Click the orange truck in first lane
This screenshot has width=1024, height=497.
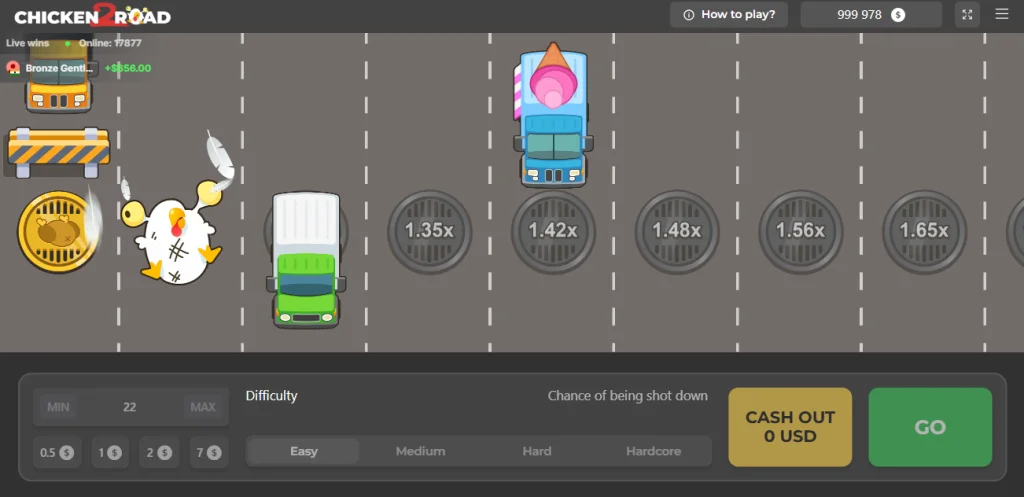pyautogui.click(x=58, y=75)
